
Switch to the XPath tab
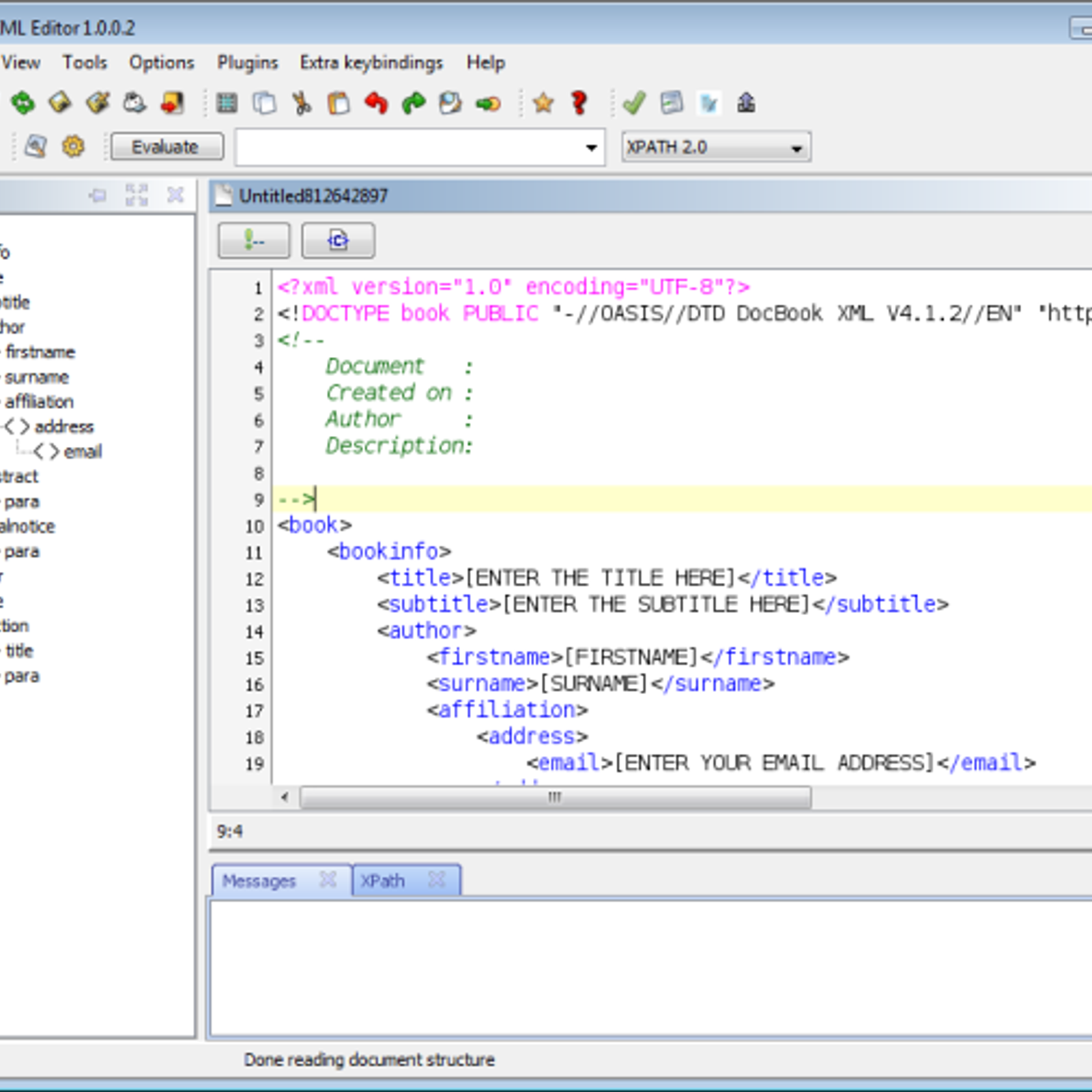383,881
